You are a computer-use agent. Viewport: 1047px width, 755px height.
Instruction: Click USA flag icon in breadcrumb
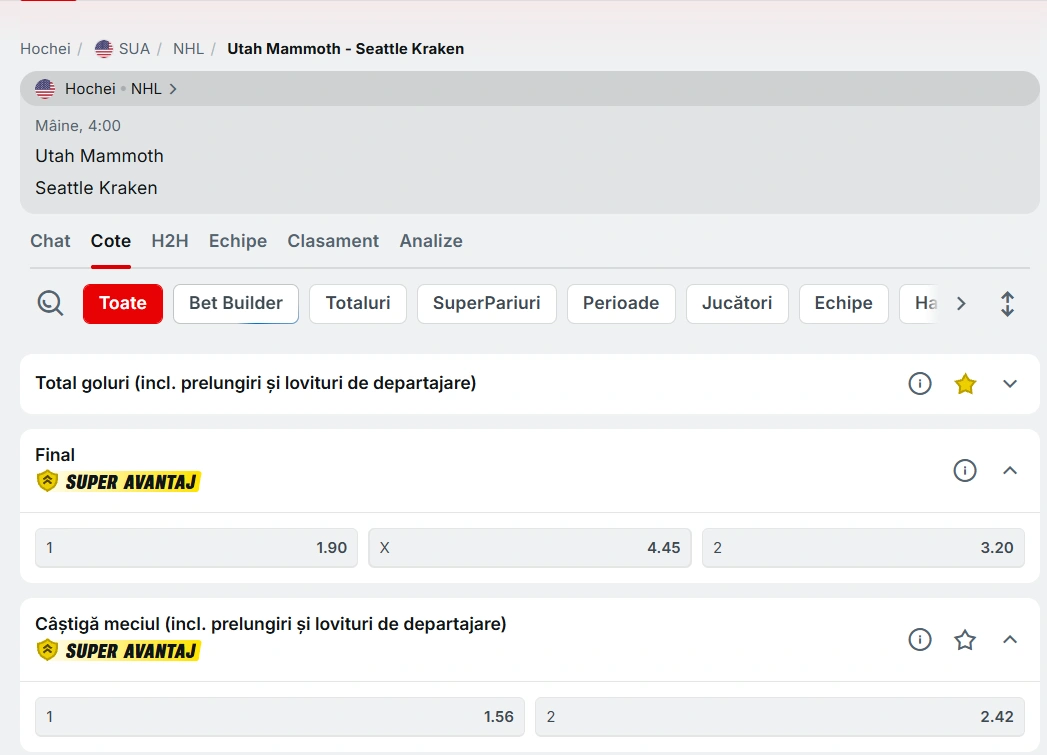coord(104,49)
